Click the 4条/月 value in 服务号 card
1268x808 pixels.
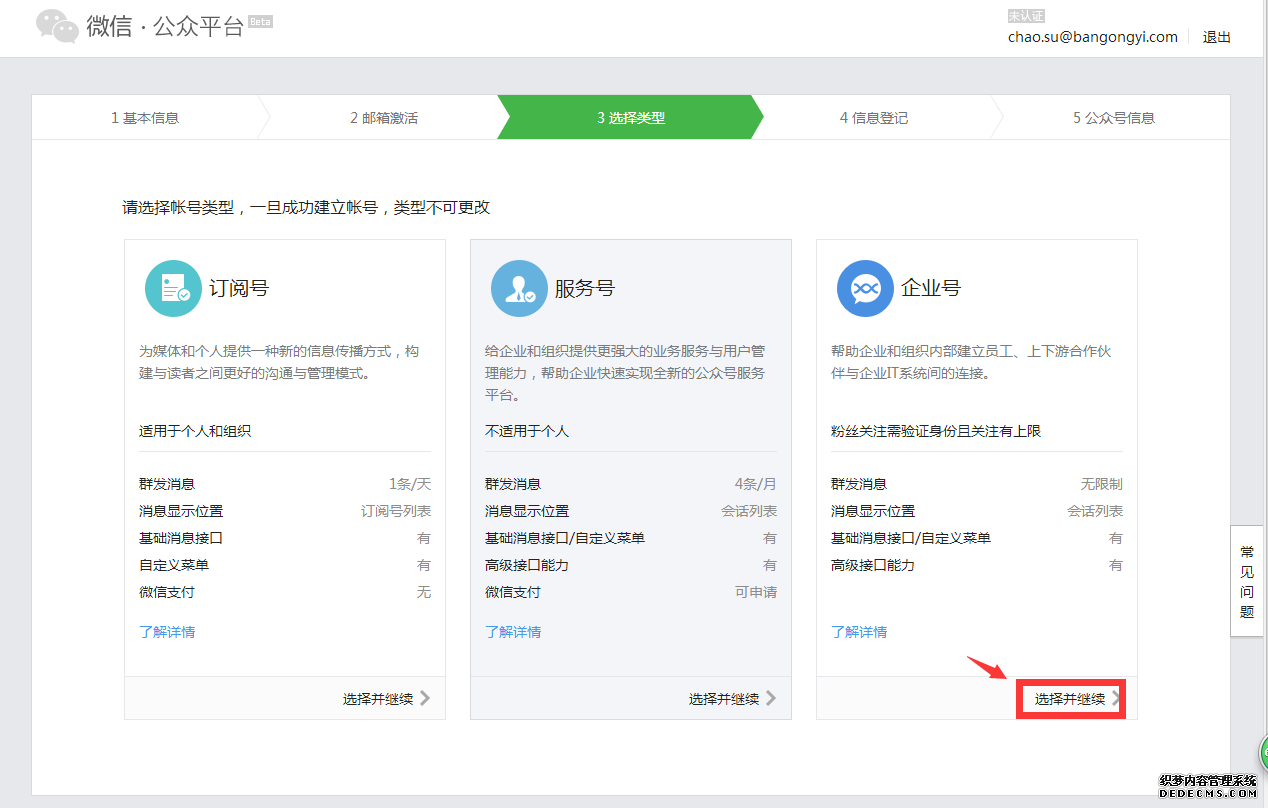click(756, 484)
